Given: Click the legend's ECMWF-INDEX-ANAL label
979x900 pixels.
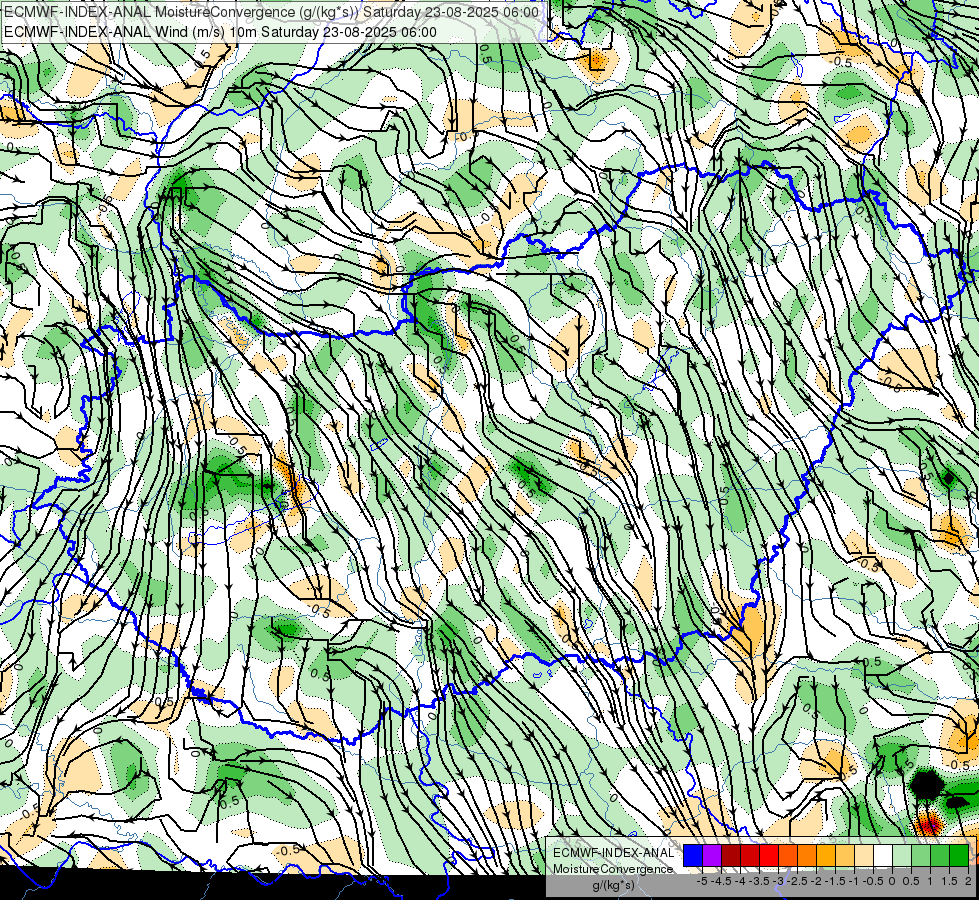Looking at the screenshot, I should coord(614,853).
